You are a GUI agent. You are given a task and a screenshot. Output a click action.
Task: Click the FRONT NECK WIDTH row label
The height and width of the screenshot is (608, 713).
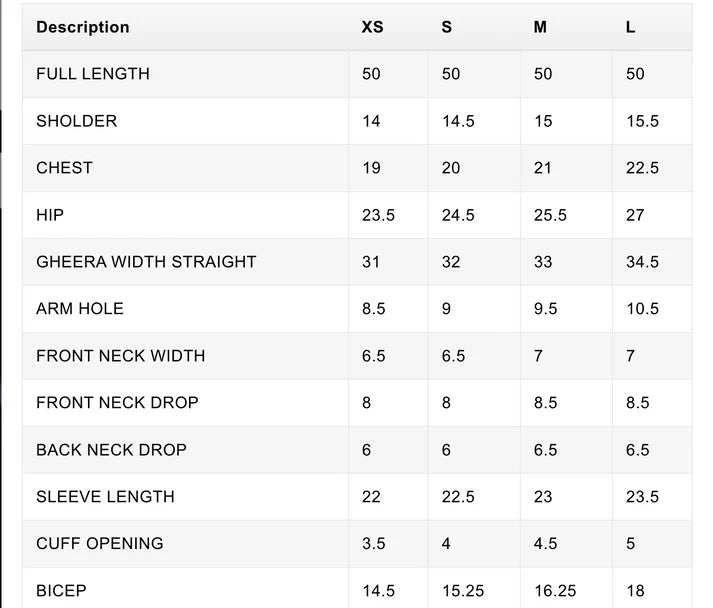[121, 356]
